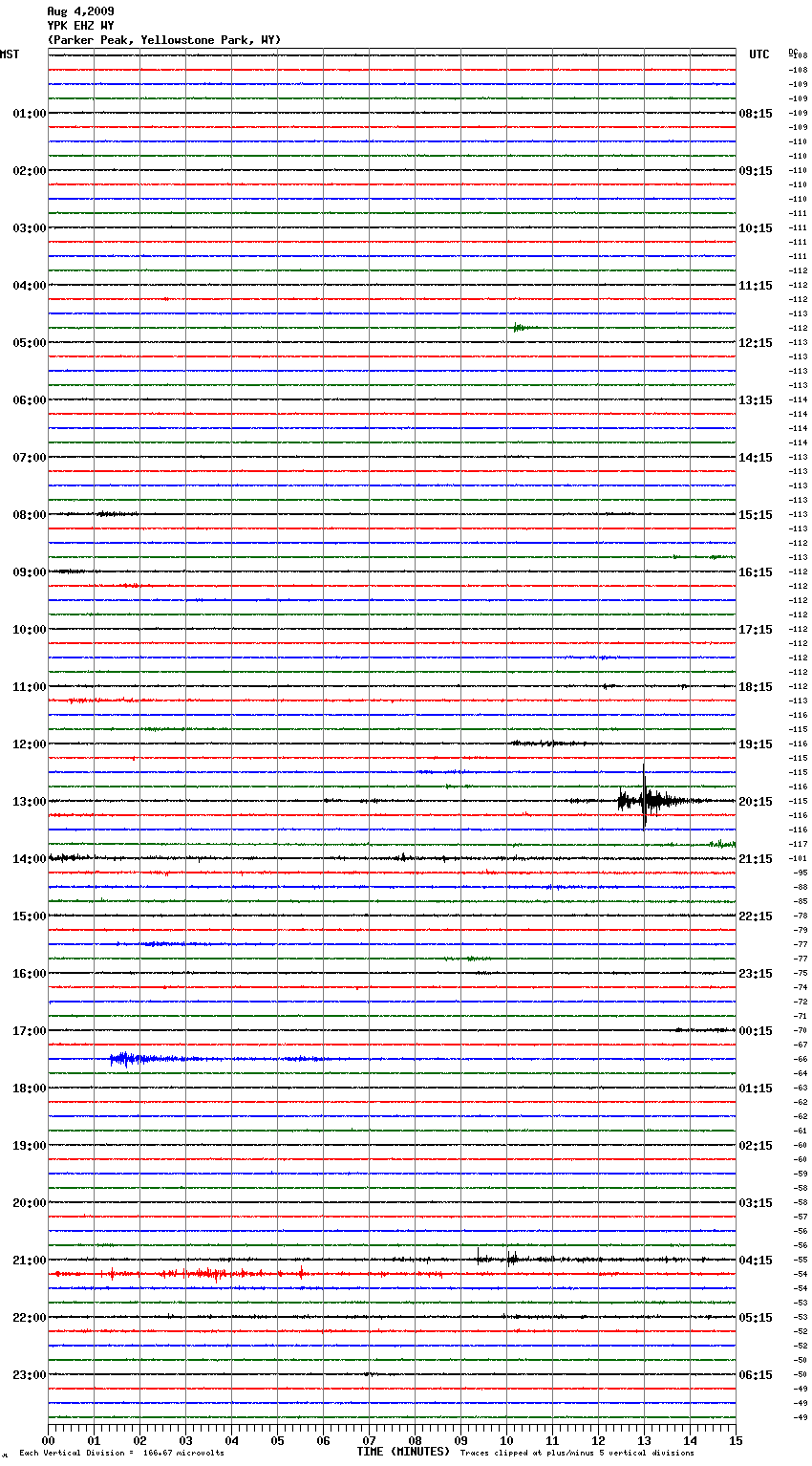812x1466 pixels.
Task: Click the '-117' DC offset value
Action: (x=799, y=844)
